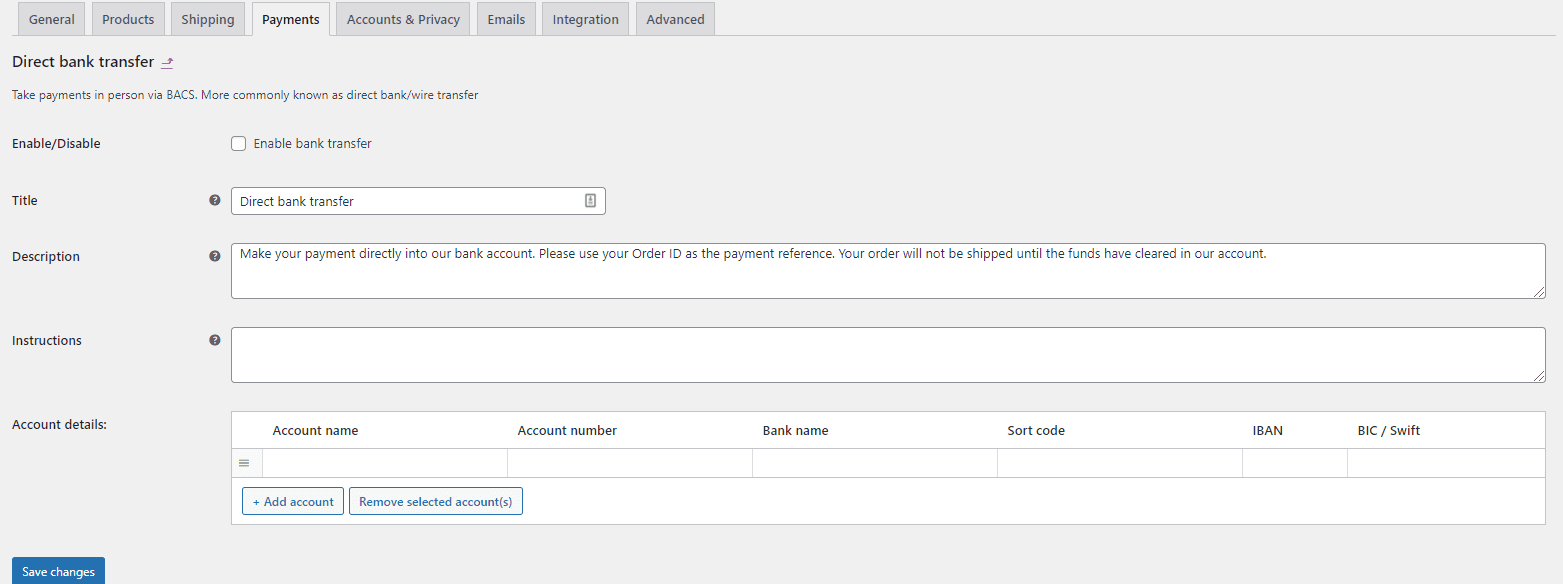Click the help icon next to Title
The image size is (1563, 584).
pyautogui.click(x=214, y=200)
